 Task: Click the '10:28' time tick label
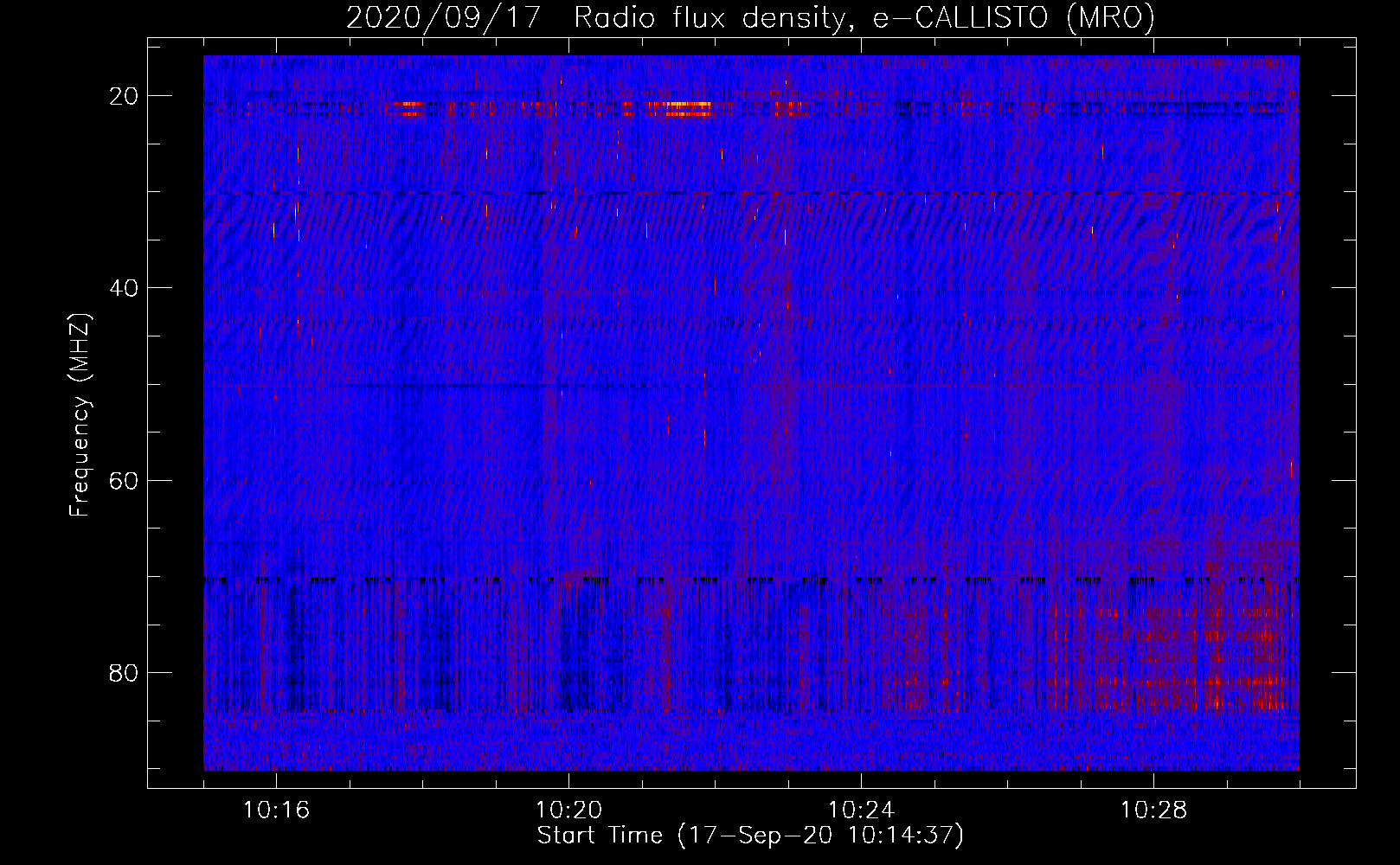1153,811
